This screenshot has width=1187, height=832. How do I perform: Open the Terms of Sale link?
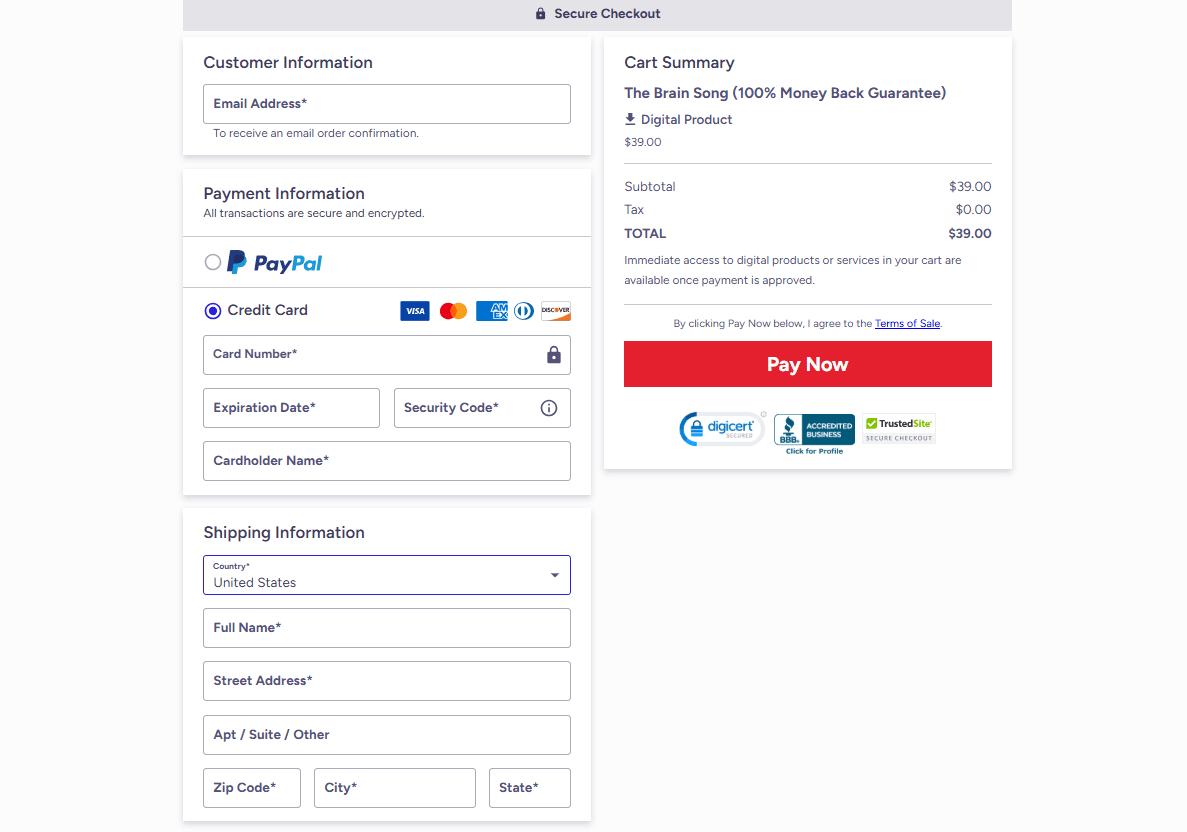907,322
